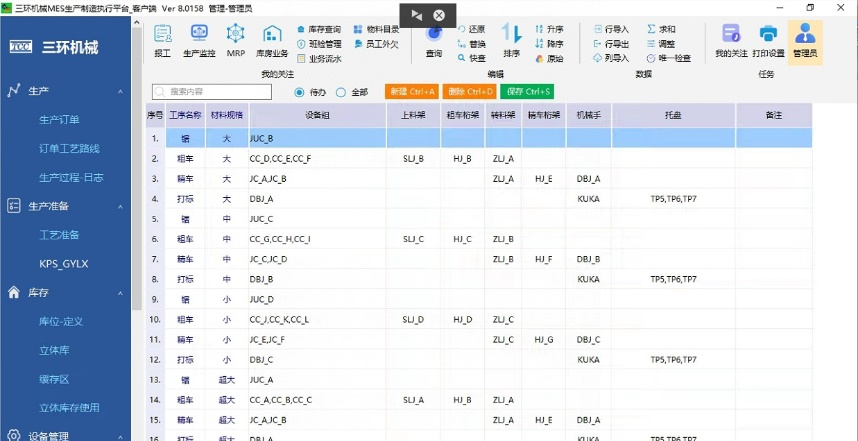
Task: Select cell CC_D,CC_E,CC_F in row 2
Action: (x=317, y=159)
